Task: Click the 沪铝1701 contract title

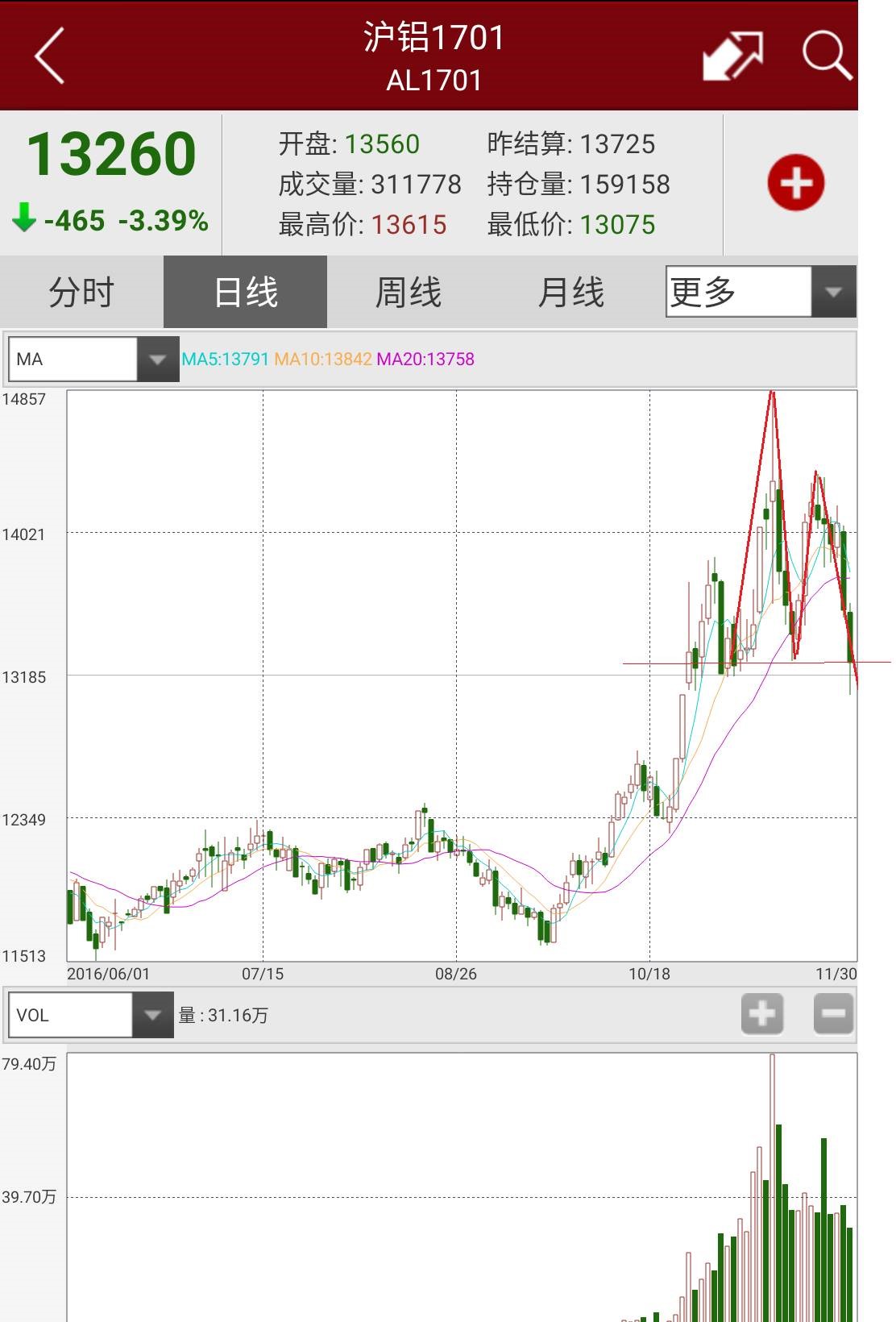Action: pyautogui.click(x=433, y=37)
